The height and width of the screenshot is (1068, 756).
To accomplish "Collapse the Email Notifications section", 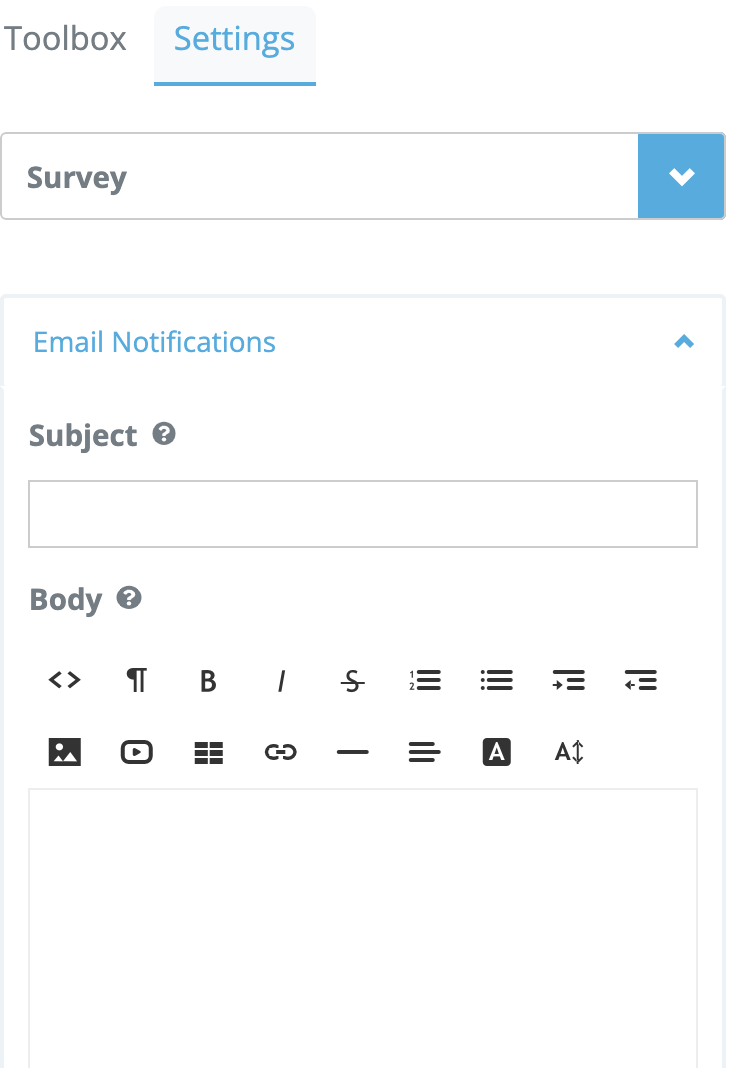I will coord(684,342).
